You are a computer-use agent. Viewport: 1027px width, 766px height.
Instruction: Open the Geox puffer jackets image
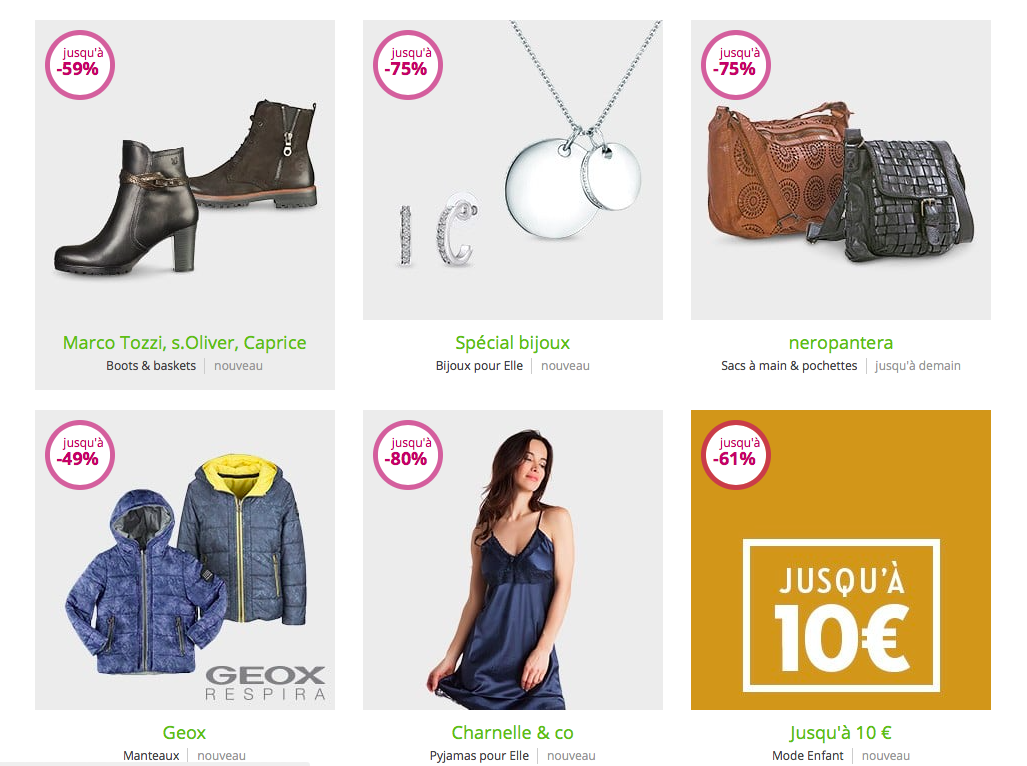[x=185, y=560]
